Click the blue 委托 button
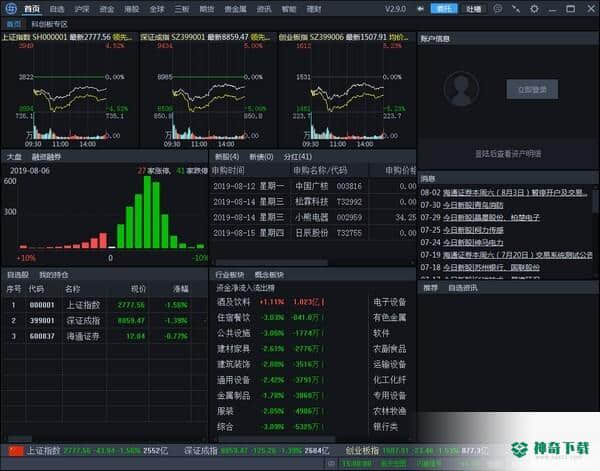This screenshot has height=471, width=600. click(444, 8)
